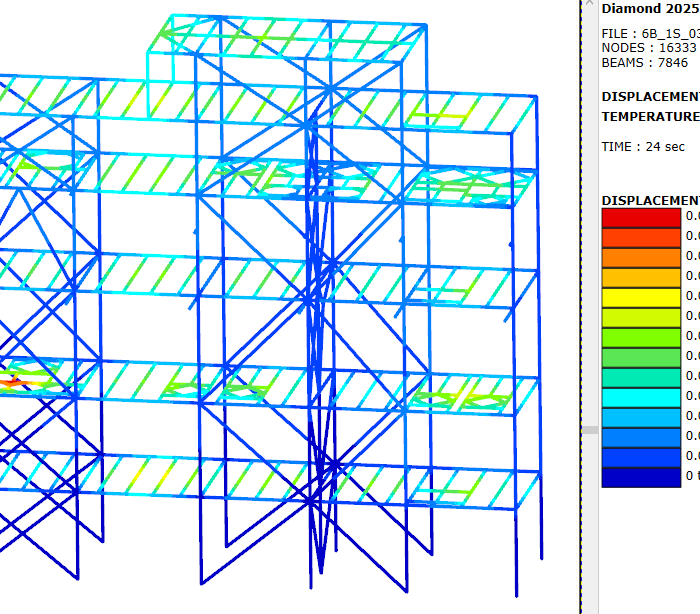Click the darkest blue zero-value legend swatch
The height and width of the screenshot is (614, 700).
[640, 477]
